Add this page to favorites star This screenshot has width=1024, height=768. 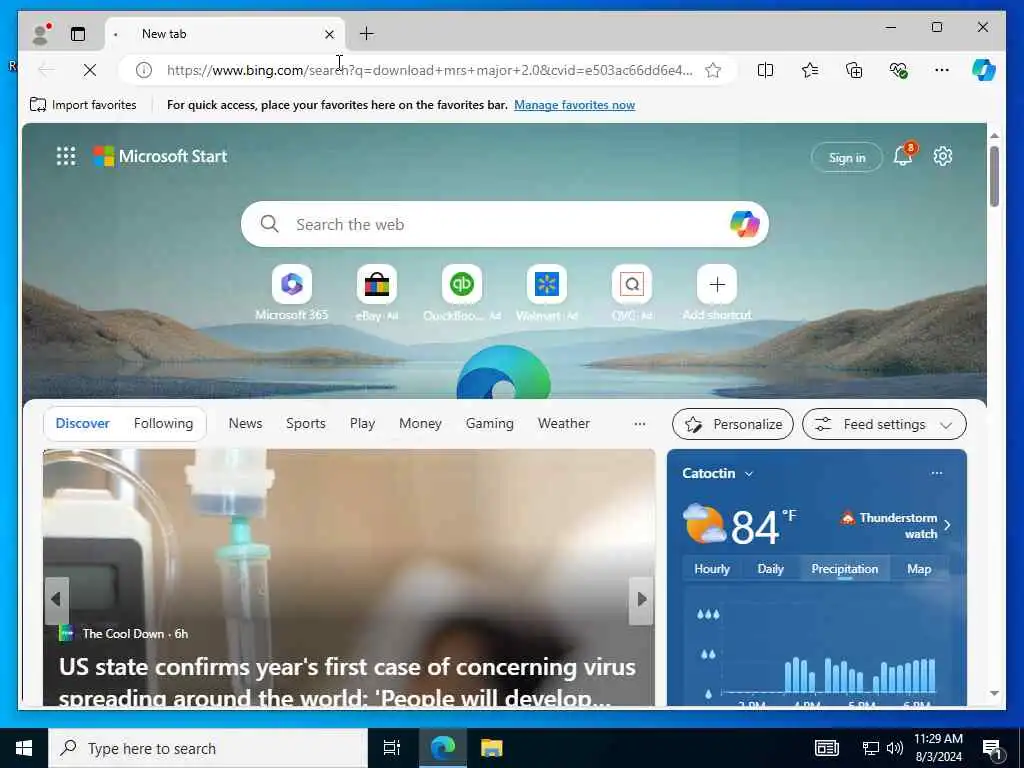pyautogui.click(x=713, y=70)
